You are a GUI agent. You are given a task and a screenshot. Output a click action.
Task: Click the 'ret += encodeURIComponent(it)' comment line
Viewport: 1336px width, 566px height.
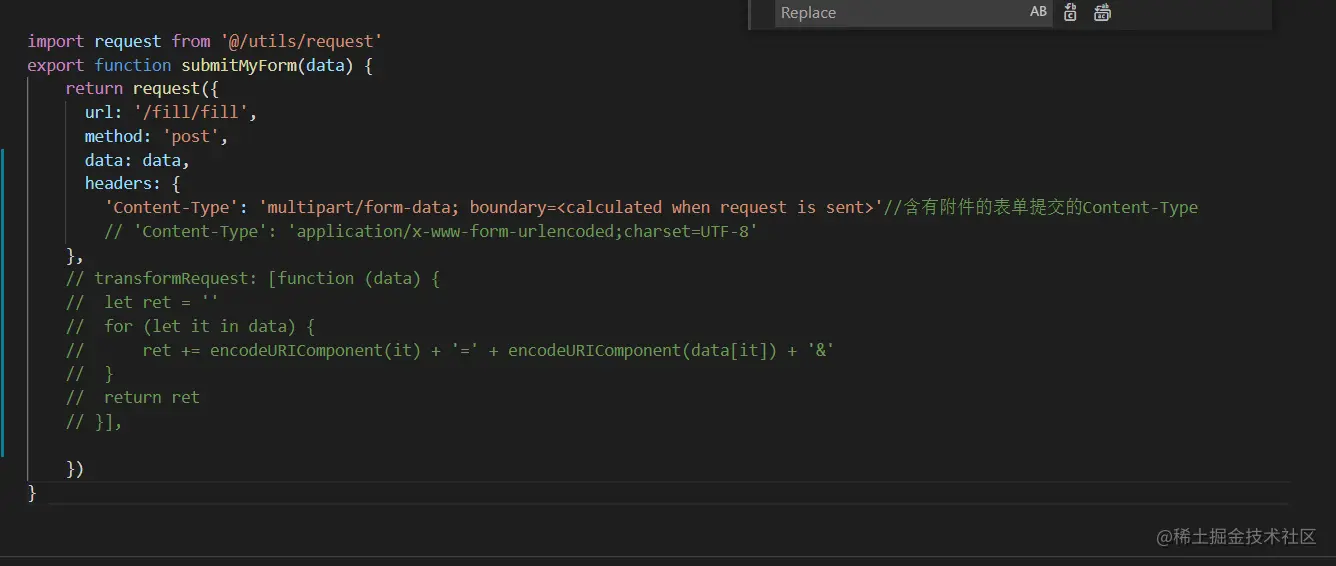[x=450, y=350]
